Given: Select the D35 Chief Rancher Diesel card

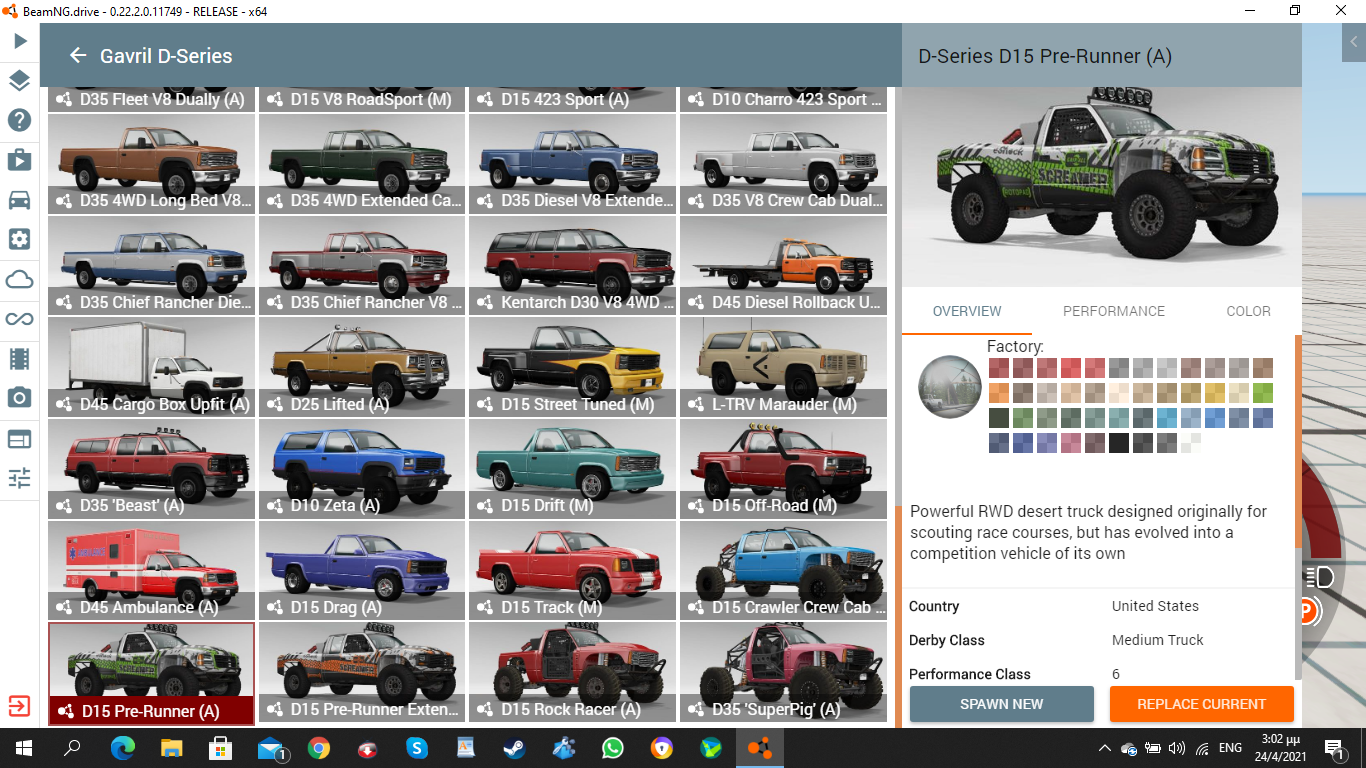Looking at the screenshot, I should click(x=151, y=265).
